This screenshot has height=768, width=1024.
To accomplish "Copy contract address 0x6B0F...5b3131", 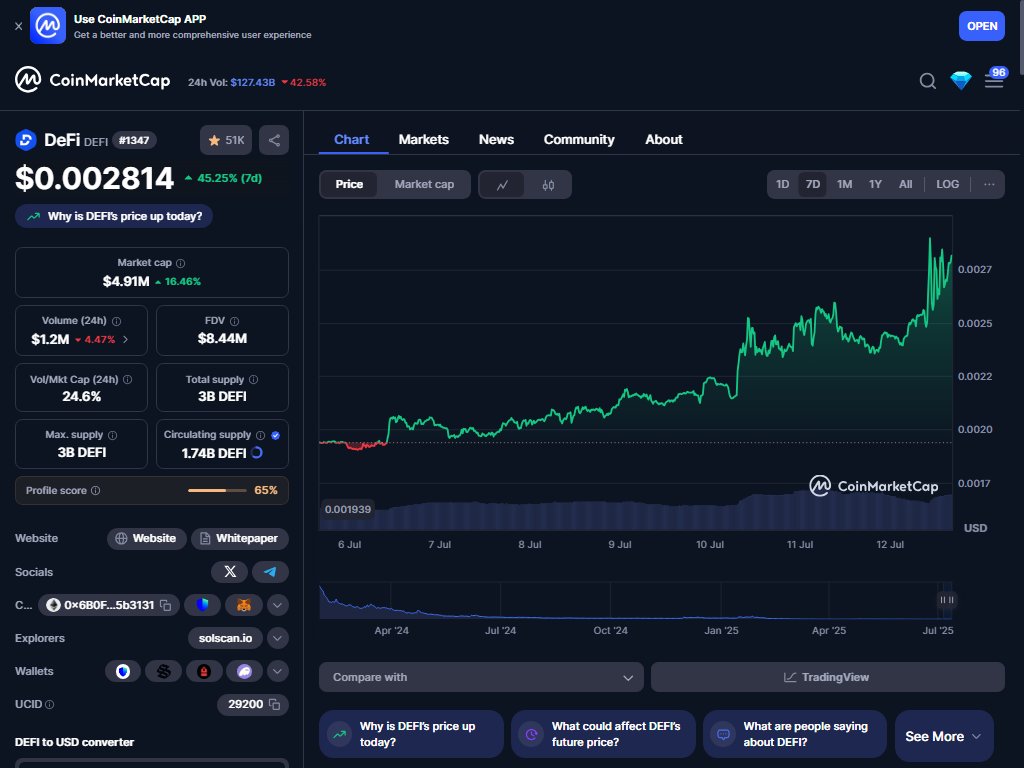I will point(166,605).
